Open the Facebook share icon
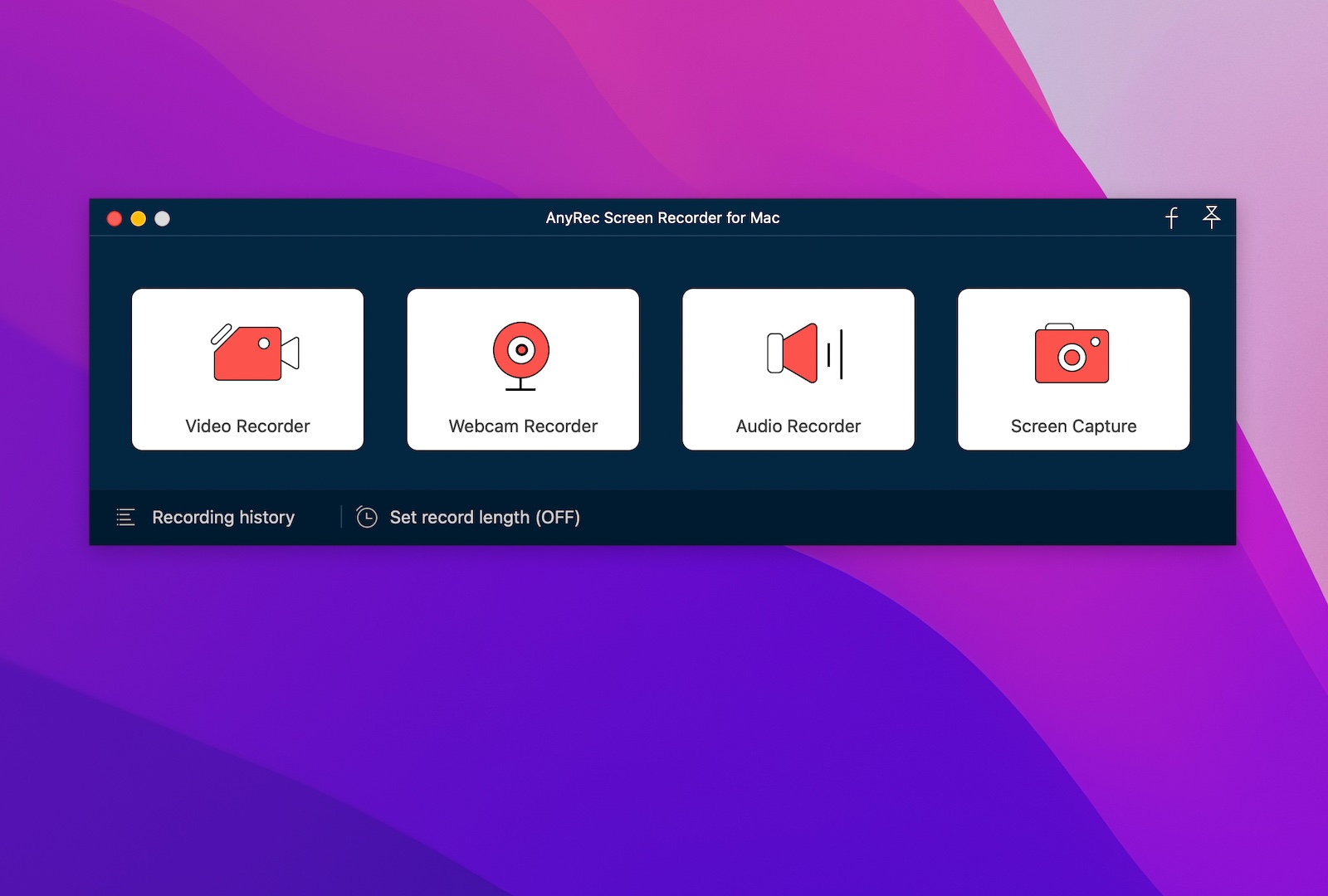 tap(1171, 217)
